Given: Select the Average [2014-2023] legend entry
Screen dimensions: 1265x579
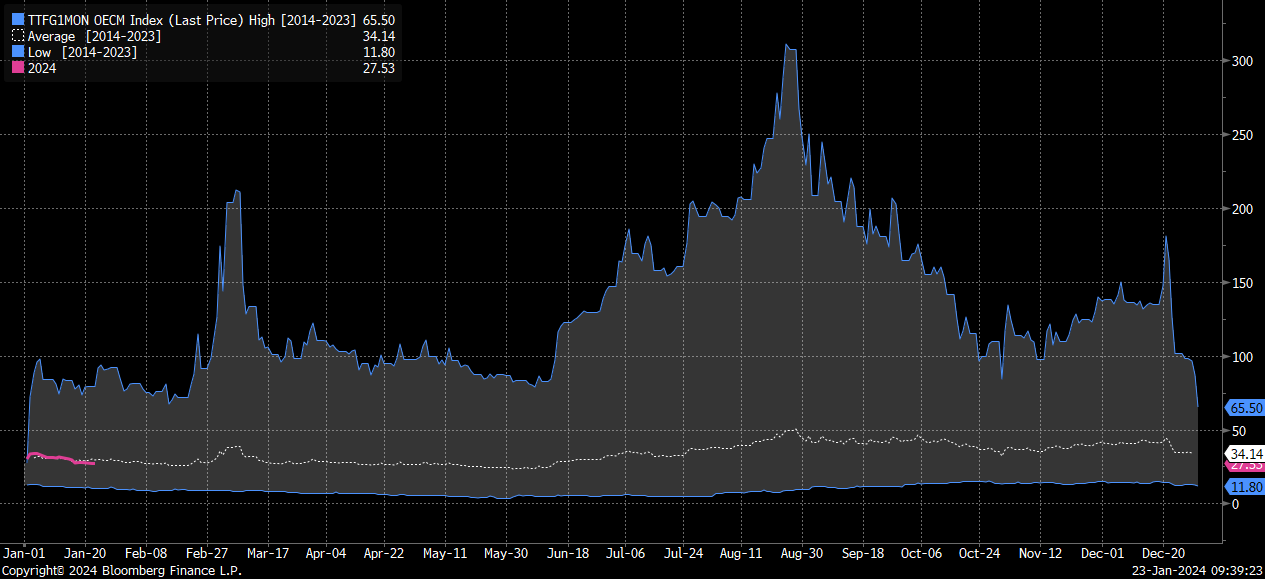Looking at the screenshot, I should tap(94, 36).
